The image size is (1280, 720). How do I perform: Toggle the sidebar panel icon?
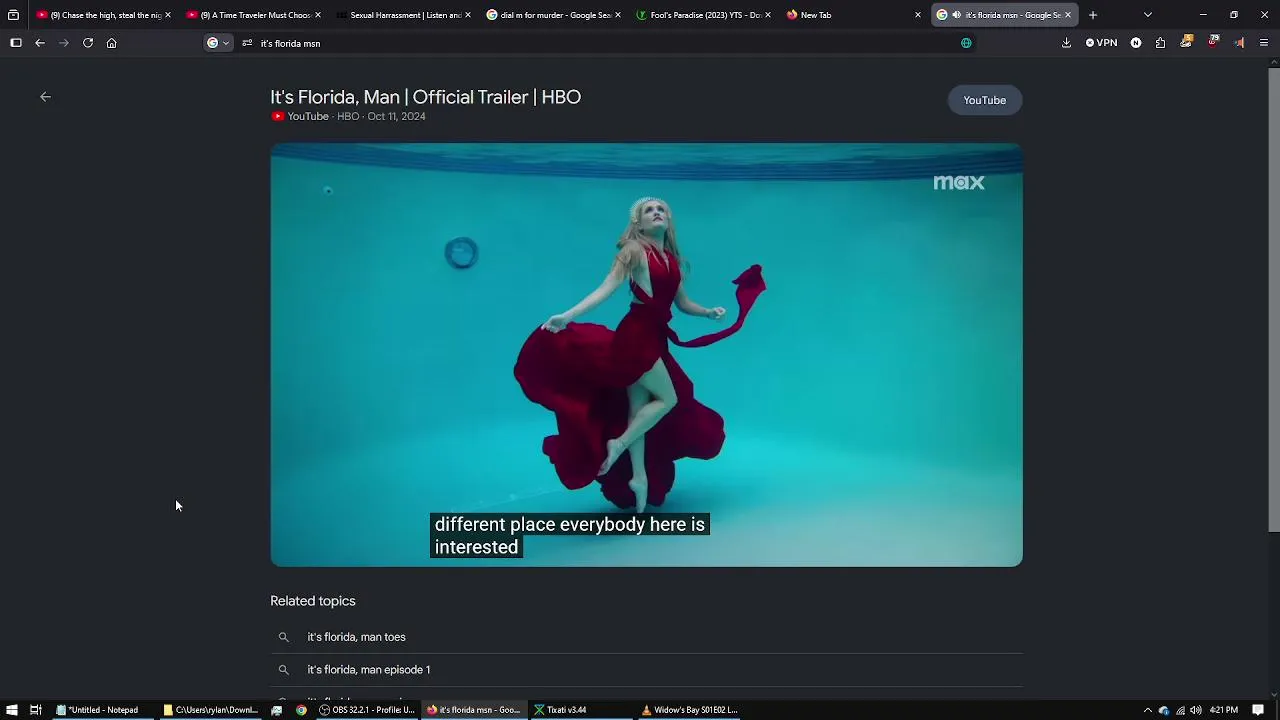[x=16, y=43]
